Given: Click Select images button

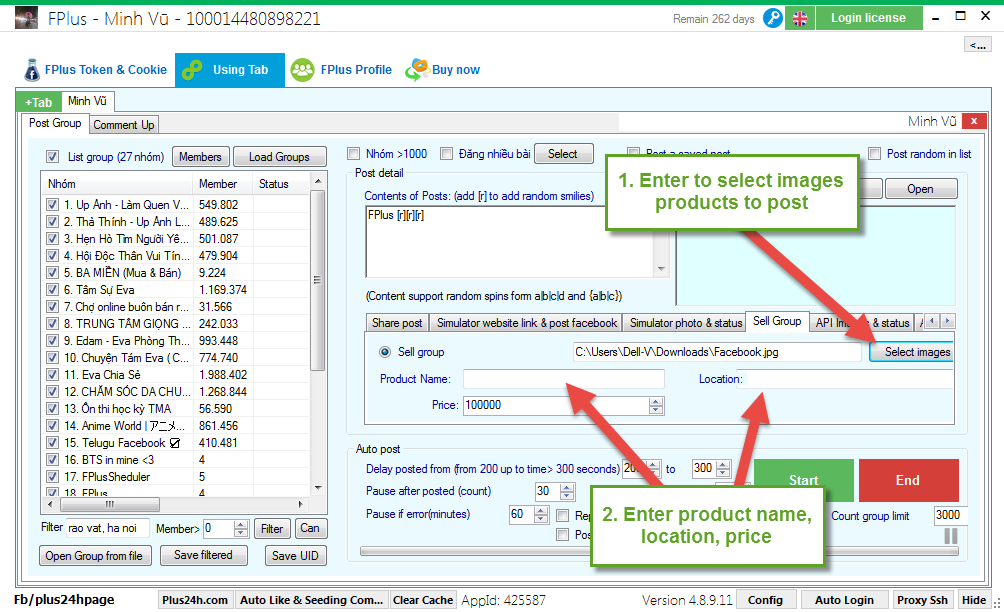Looking at the screenshot, I should click(912, 352).
